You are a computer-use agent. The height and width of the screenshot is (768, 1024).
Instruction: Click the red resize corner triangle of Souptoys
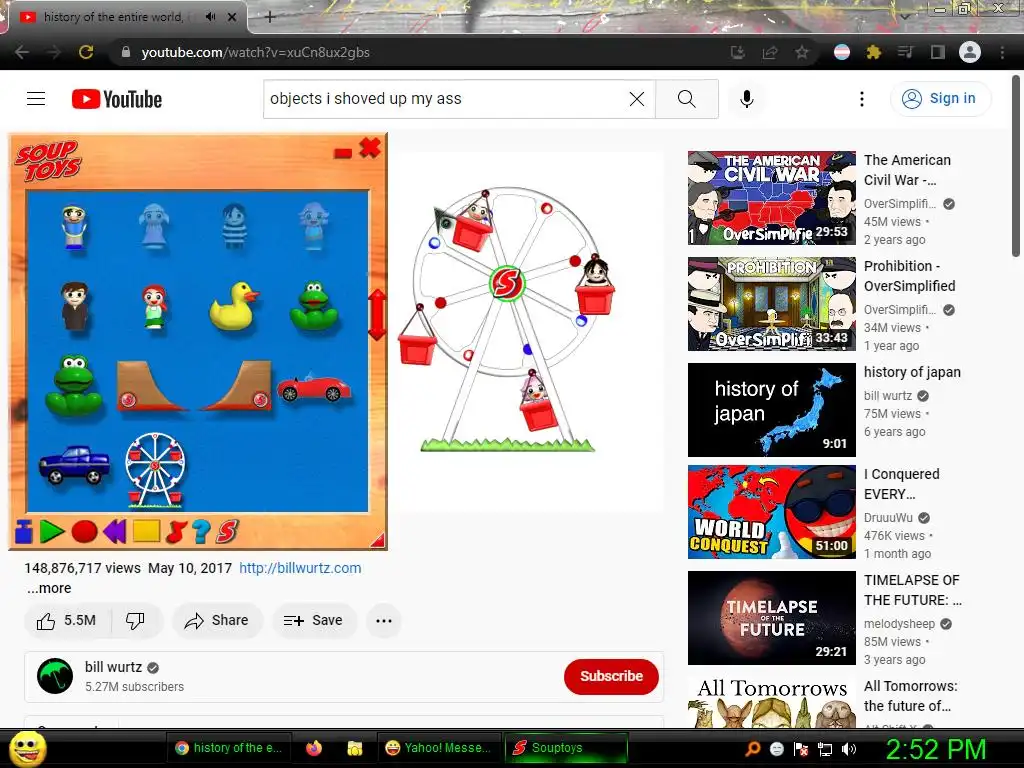tap(378, 540)
